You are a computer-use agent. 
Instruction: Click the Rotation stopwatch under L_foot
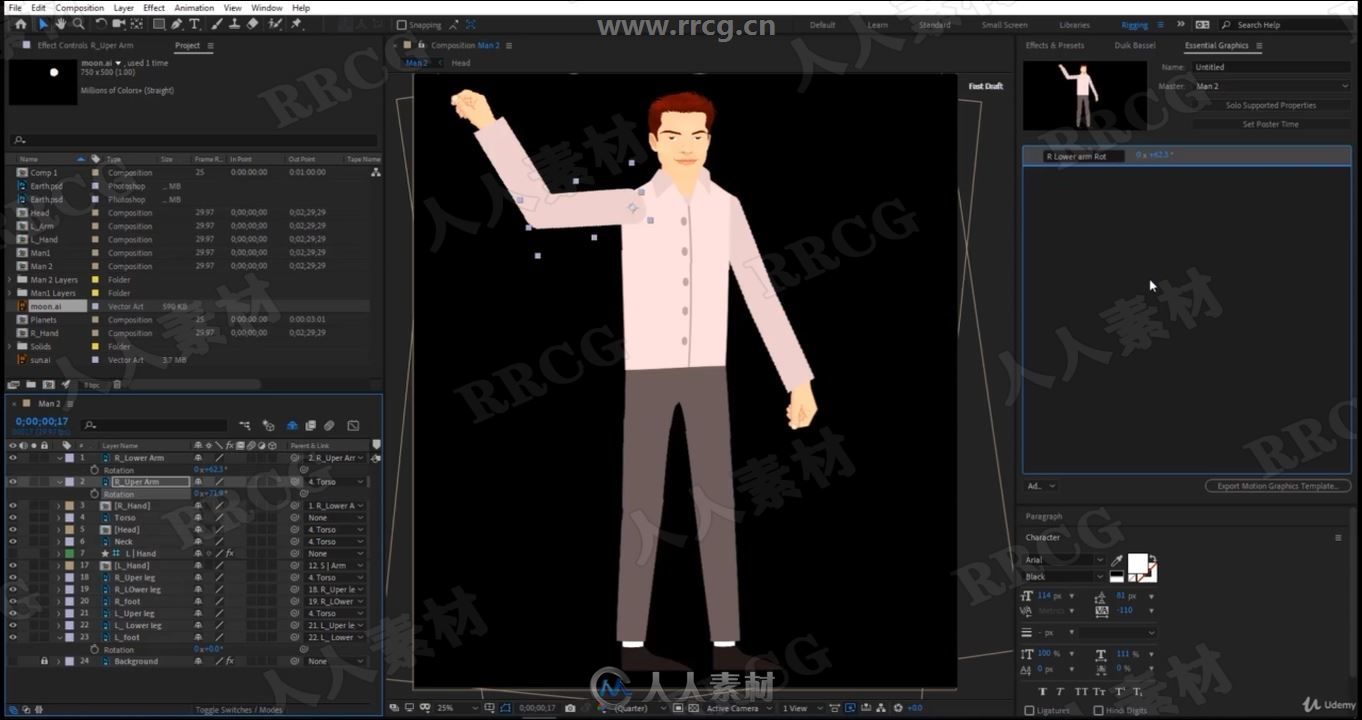click(x=95, y=649)
